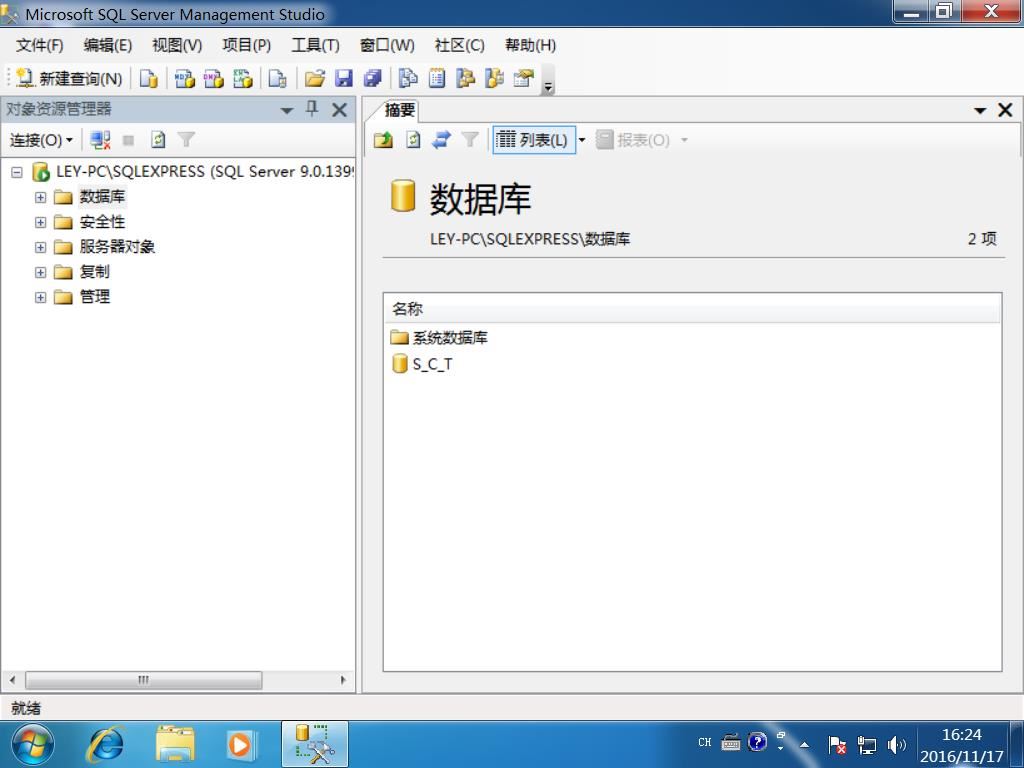This screenshot has height=768, width=1024.
Task: Open the 文件(F) menu
Action: (x=40, y=45)
